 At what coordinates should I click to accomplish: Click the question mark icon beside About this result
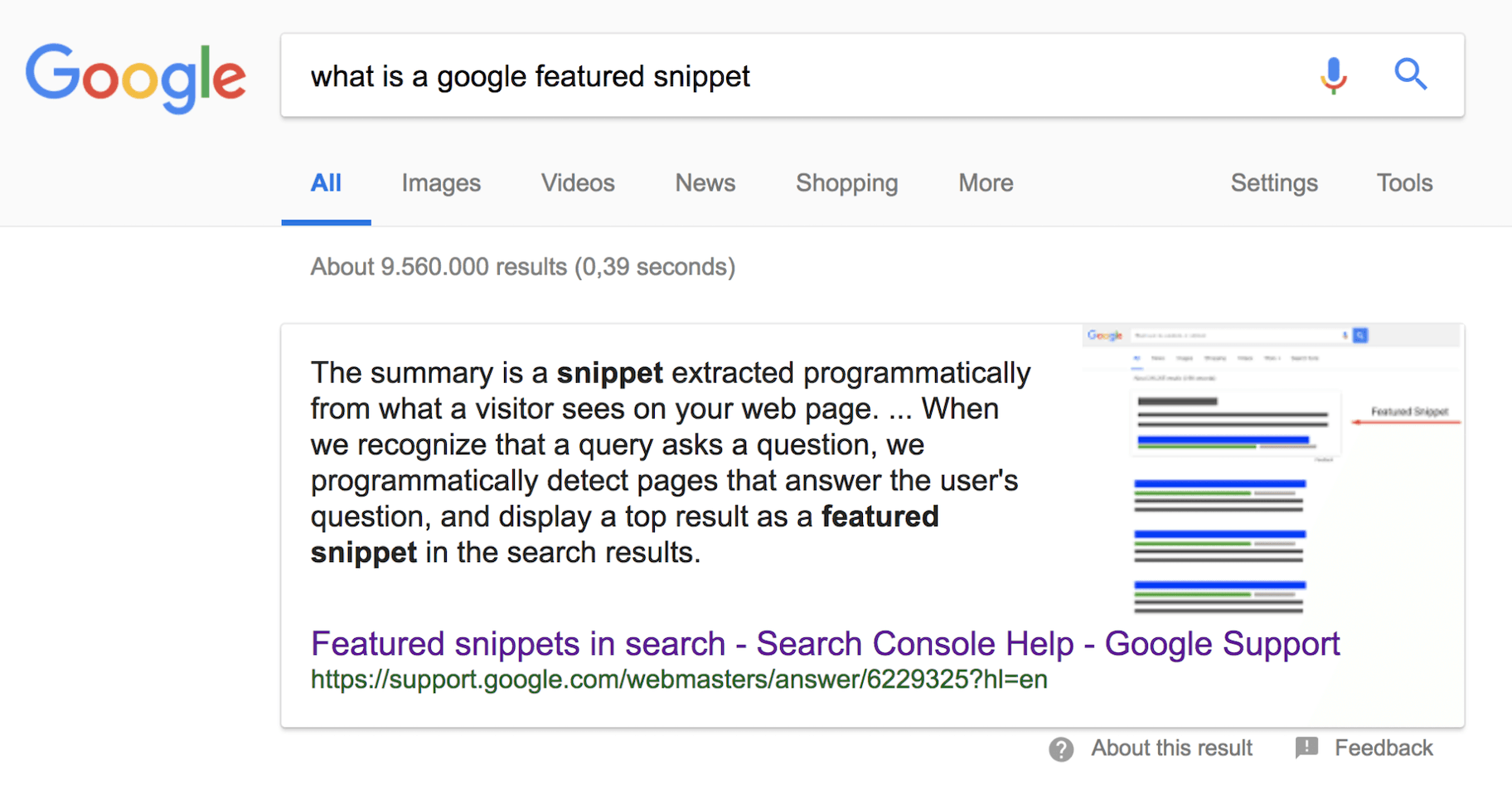click(x=1061, y=749)
